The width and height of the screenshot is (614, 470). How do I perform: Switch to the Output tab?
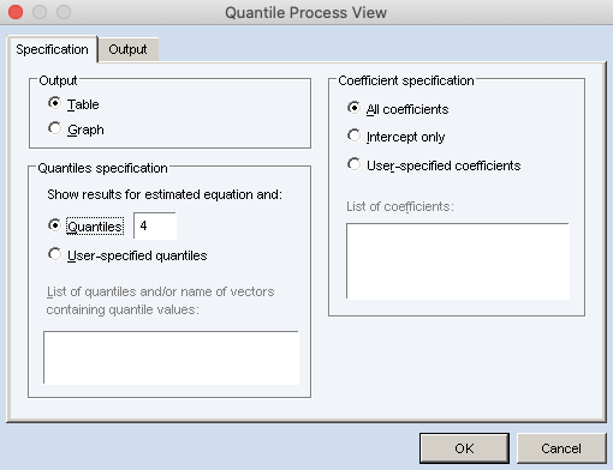pos(127,49)
